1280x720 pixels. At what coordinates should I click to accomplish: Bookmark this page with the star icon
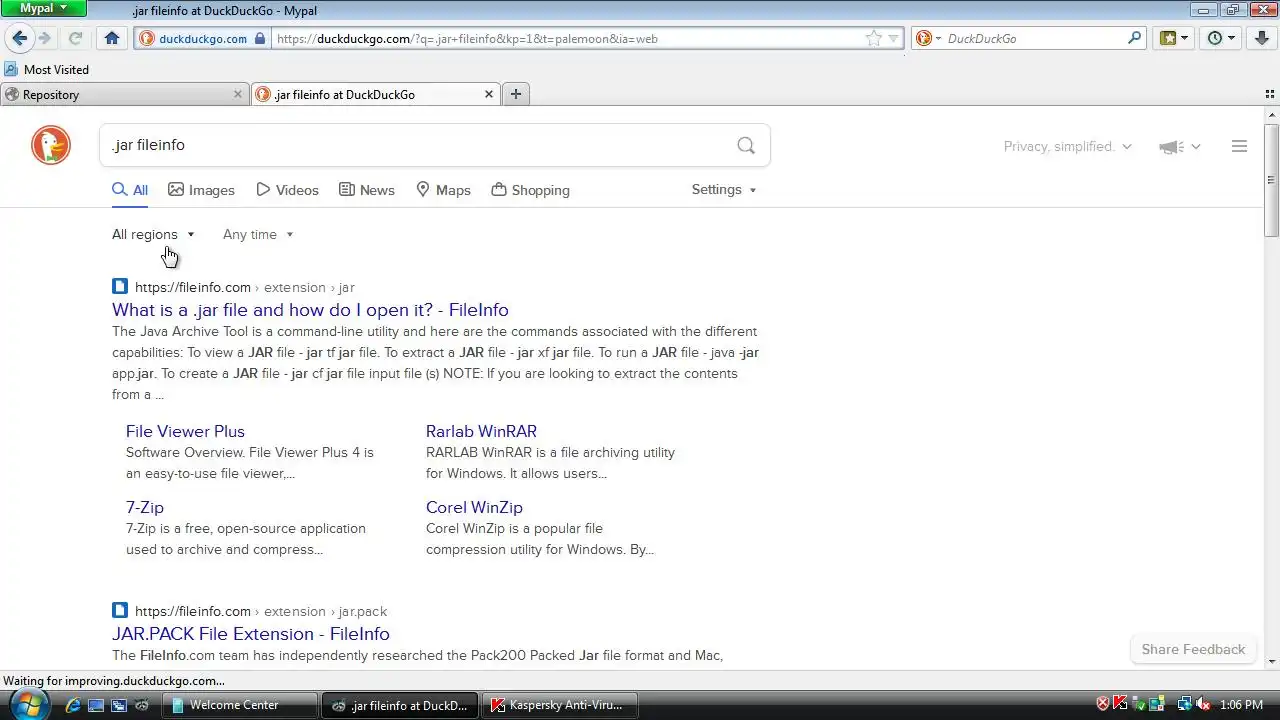pyautogui.click(x=873, y=38)
